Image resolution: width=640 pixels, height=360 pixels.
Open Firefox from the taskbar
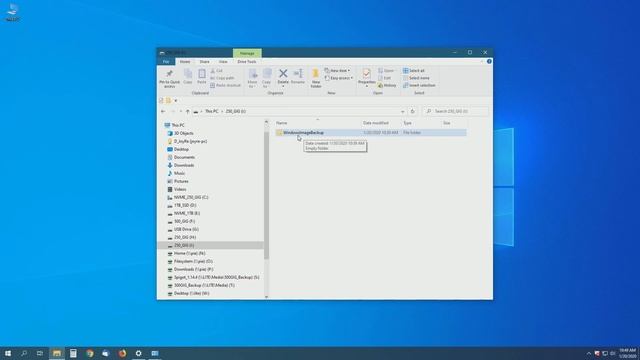(x=122, y=353)
